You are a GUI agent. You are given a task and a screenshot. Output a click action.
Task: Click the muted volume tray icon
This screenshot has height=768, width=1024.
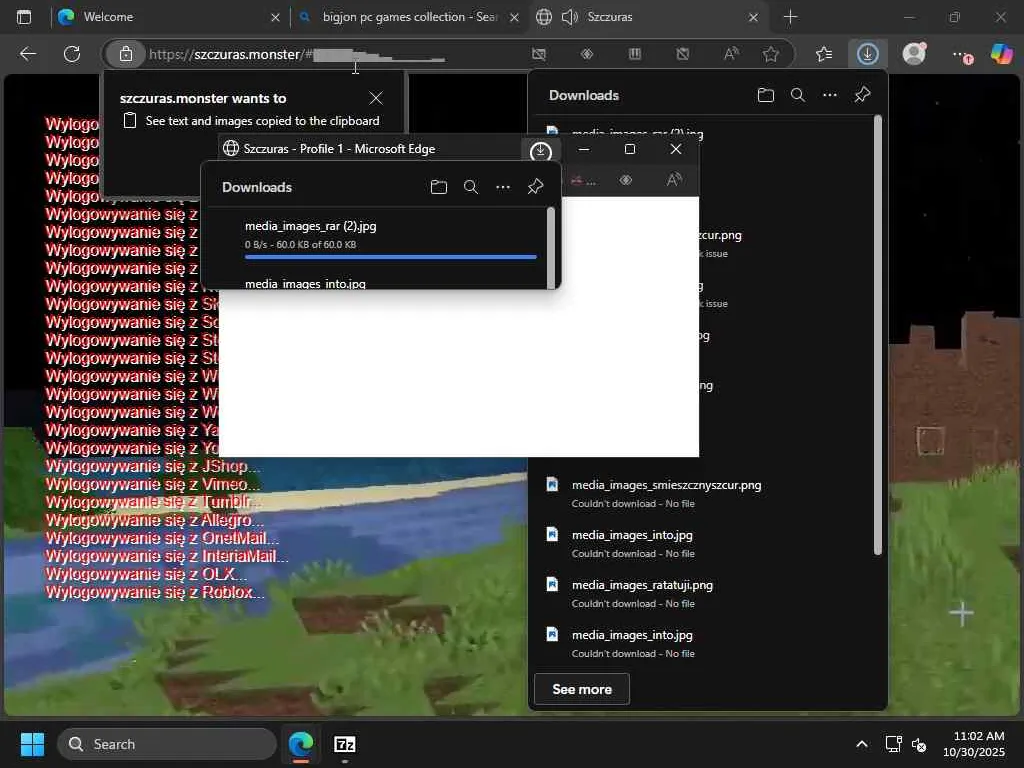coord(919,744)
